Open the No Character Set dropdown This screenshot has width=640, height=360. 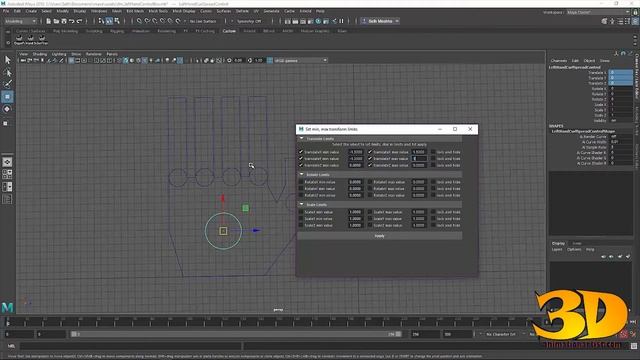pyautogui.click(x=500, y=334)
